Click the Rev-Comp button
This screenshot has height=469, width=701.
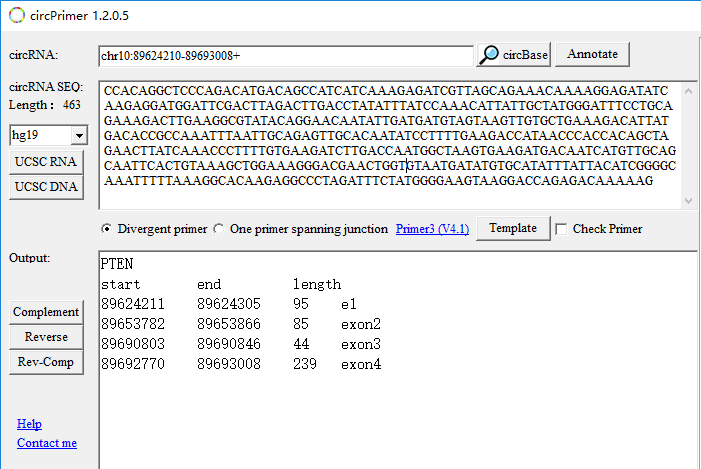pos(46,362)
